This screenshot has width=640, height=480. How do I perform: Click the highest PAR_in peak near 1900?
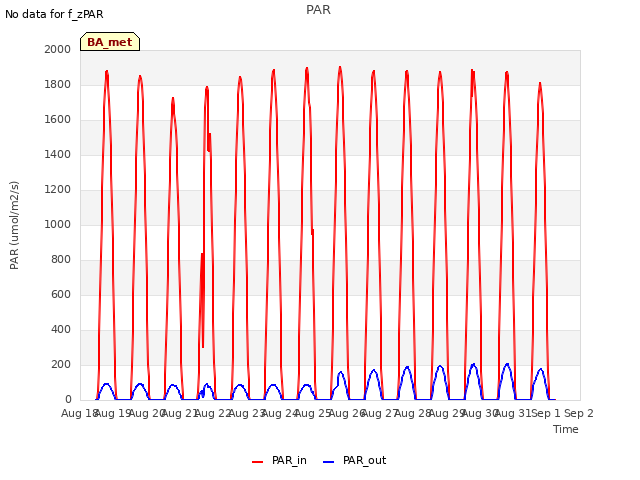(x=340, y=68)
